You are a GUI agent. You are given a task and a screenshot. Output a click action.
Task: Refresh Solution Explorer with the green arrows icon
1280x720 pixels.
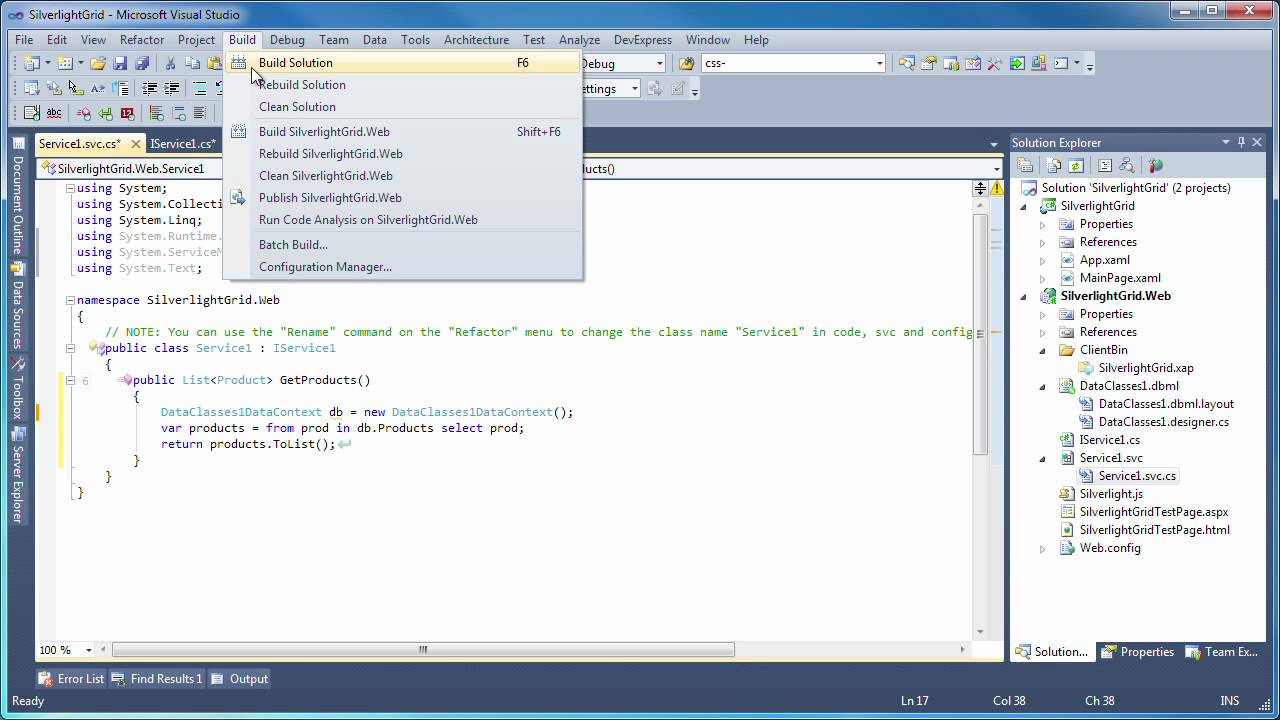tap(1076, 166)
